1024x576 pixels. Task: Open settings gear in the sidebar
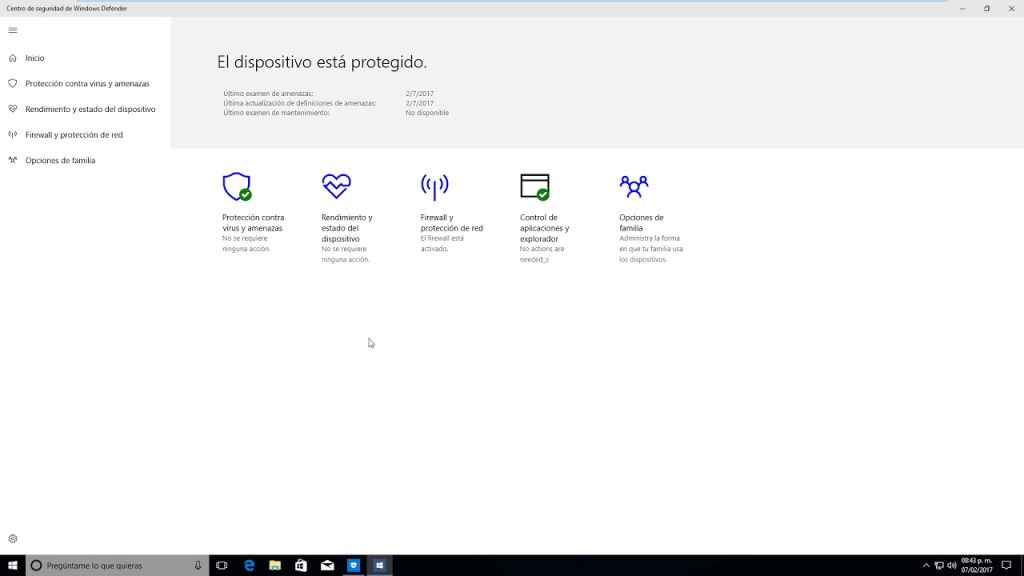pos(12,539)
